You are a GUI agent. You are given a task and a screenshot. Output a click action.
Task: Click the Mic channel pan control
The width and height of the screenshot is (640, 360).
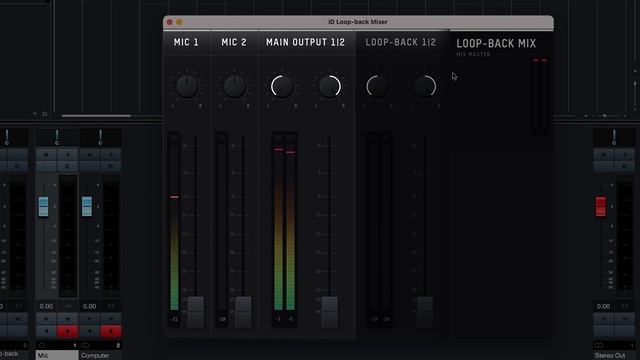(x=57, y=138)
